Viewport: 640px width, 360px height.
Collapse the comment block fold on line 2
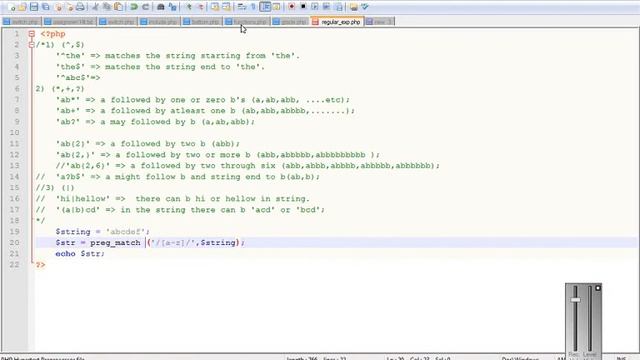pos(31,45)
